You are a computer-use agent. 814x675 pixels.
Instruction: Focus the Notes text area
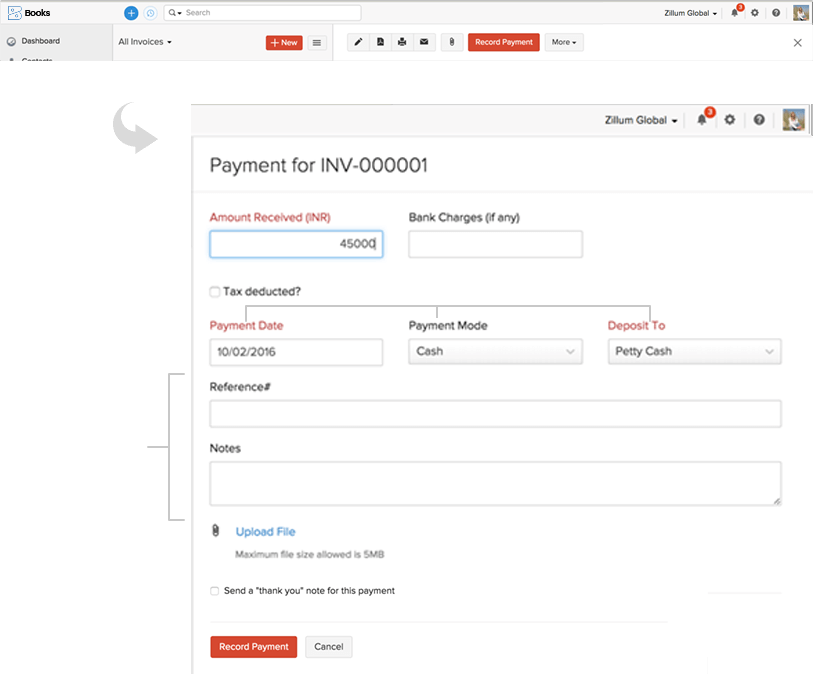pyautogui.click(x=495, y=483)
